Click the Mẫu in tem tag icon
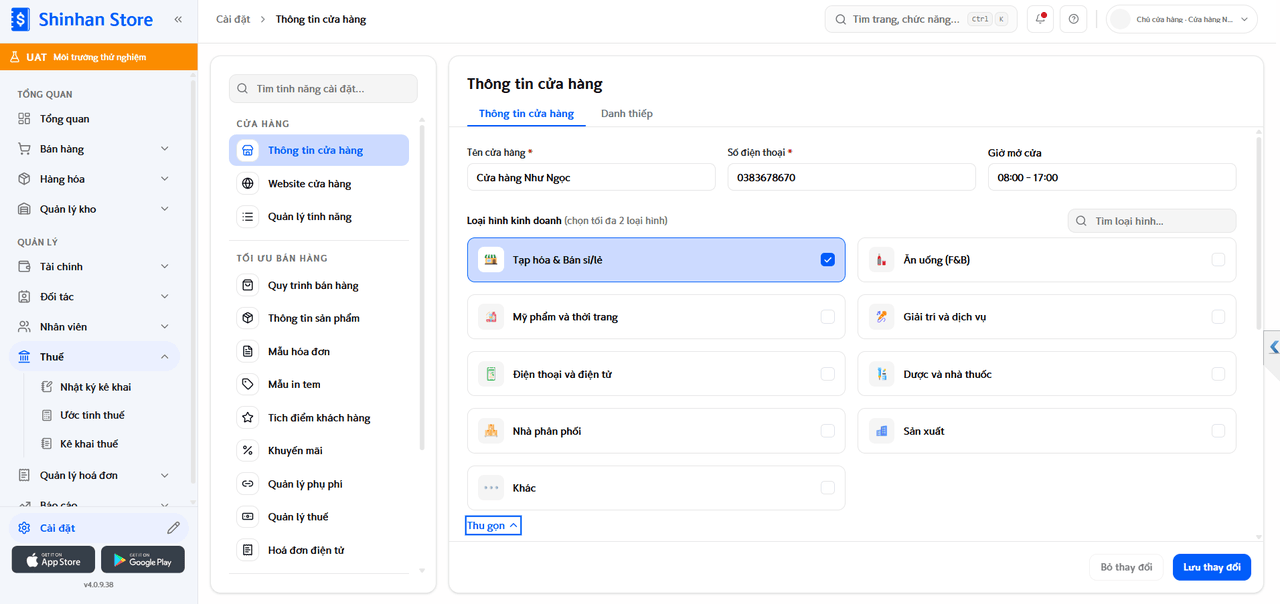Viewport: 1280px width, 604px height. [x=247, y=385]
